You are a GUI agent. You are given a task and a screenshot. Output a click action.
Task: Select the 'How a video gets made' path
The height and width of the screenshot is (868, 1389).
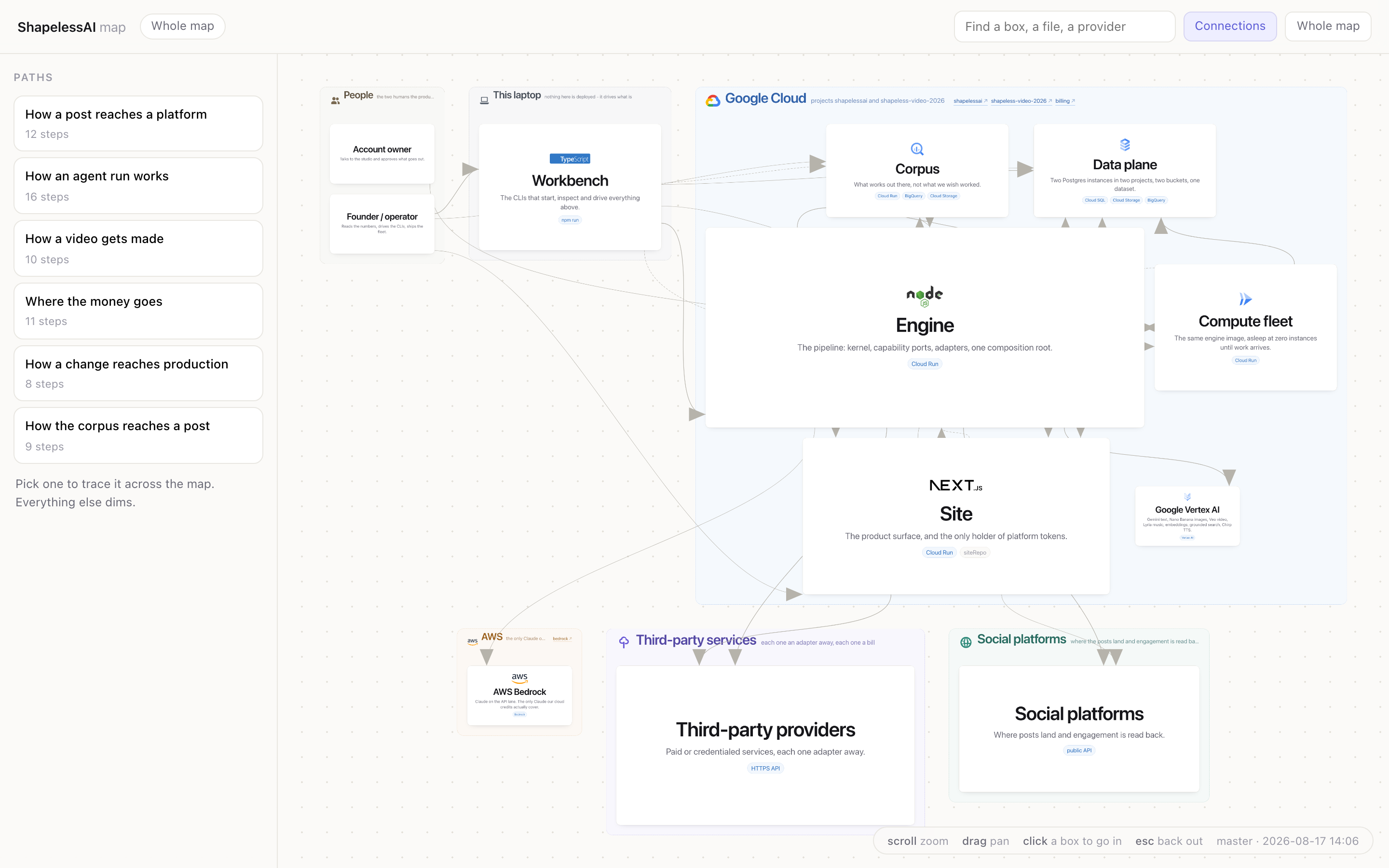[138, 248]
